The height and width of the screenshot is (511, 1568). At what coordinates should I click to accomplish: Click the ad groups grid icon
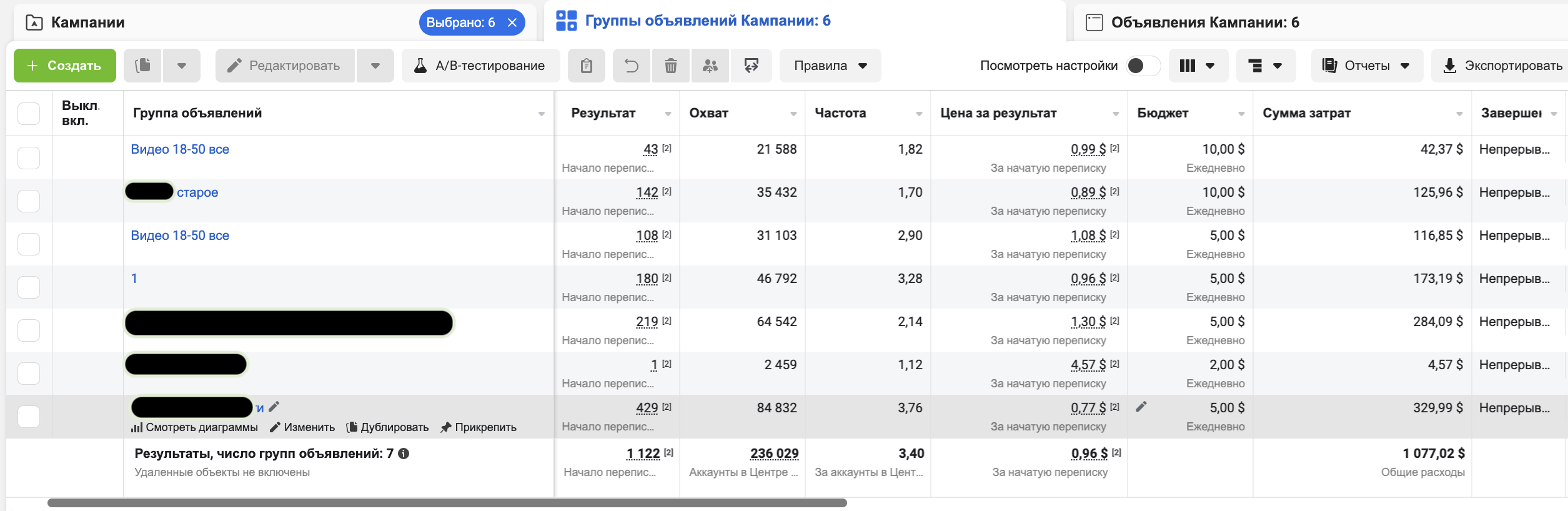click(567, 21)
